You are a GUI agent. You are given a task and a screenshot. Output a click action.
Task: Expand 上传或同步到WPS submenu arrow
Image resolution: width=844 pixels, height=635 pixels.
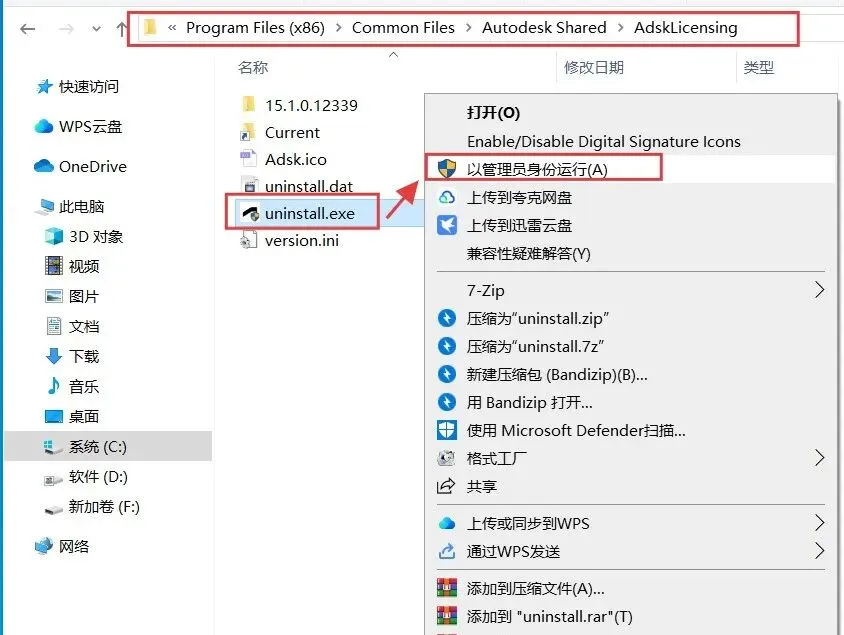pyautogui.click(x=819, y=523)
